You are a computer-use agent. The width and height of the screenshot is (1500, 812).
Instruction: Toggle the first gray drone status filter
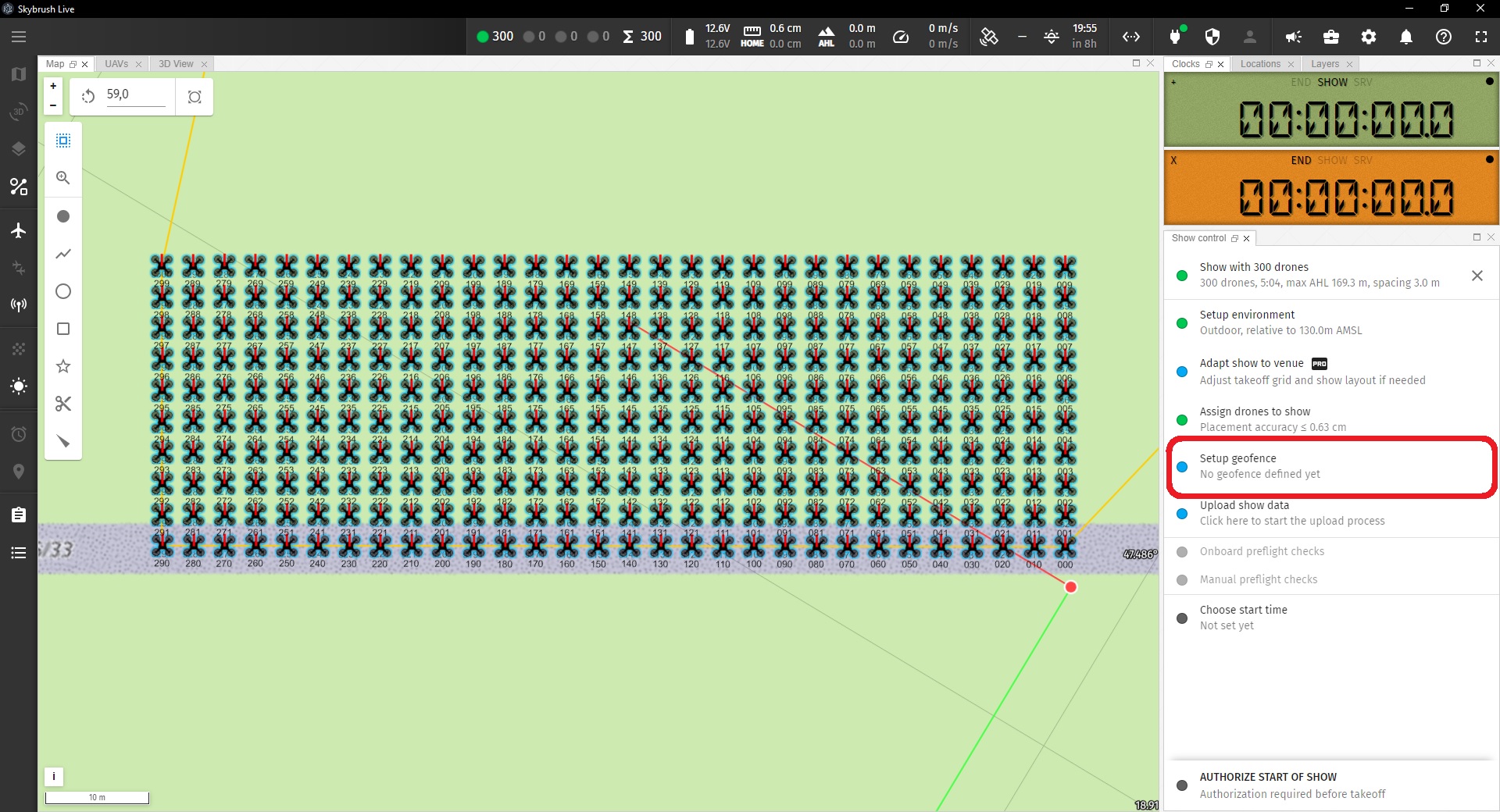[530, 37]
